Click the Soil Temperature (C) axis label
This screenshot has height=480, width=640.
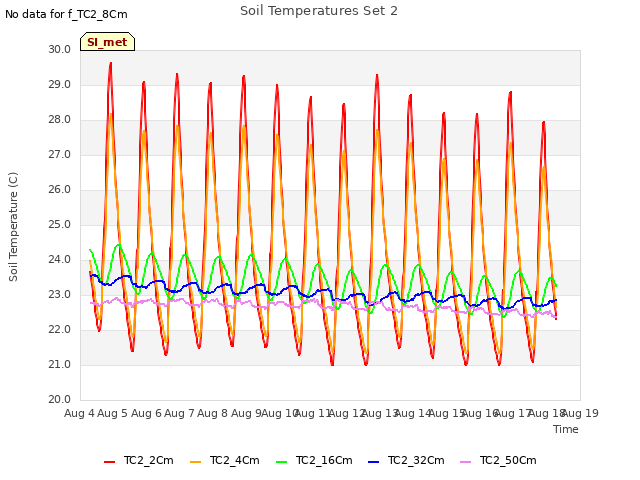coord(13,227)
